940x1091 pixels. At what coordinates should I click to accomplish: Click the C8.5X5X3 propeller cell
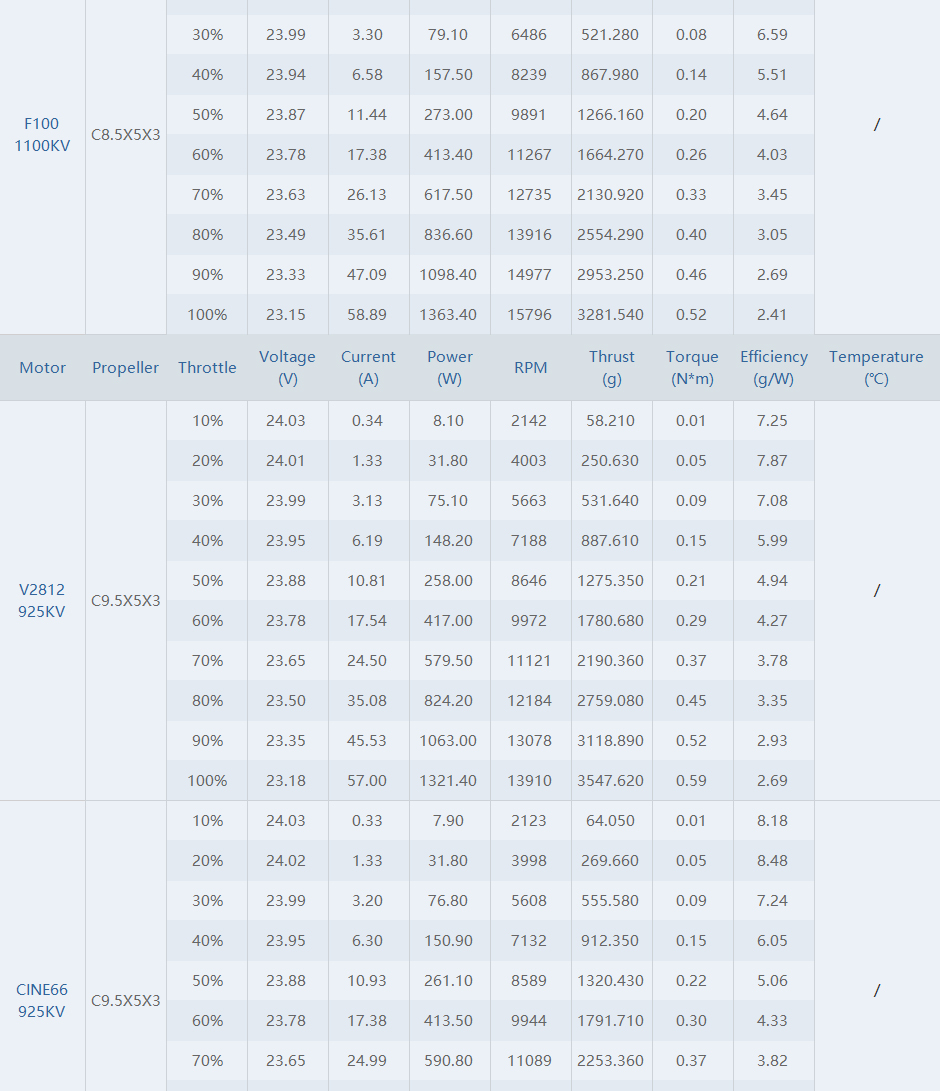point(126,134)
